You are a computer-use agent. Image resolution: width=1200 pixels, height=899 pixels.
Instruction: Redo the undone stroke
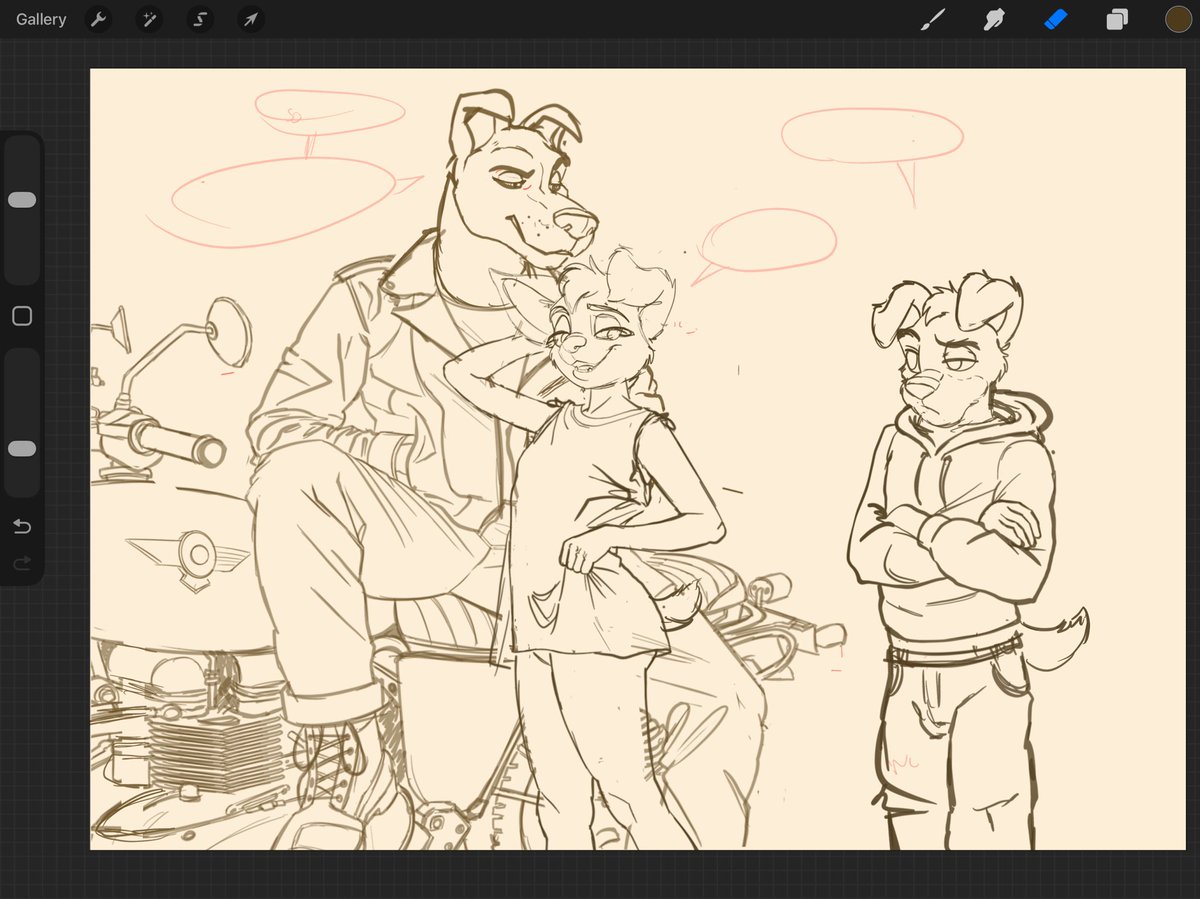pyautogui.click(x=22, y=563)
